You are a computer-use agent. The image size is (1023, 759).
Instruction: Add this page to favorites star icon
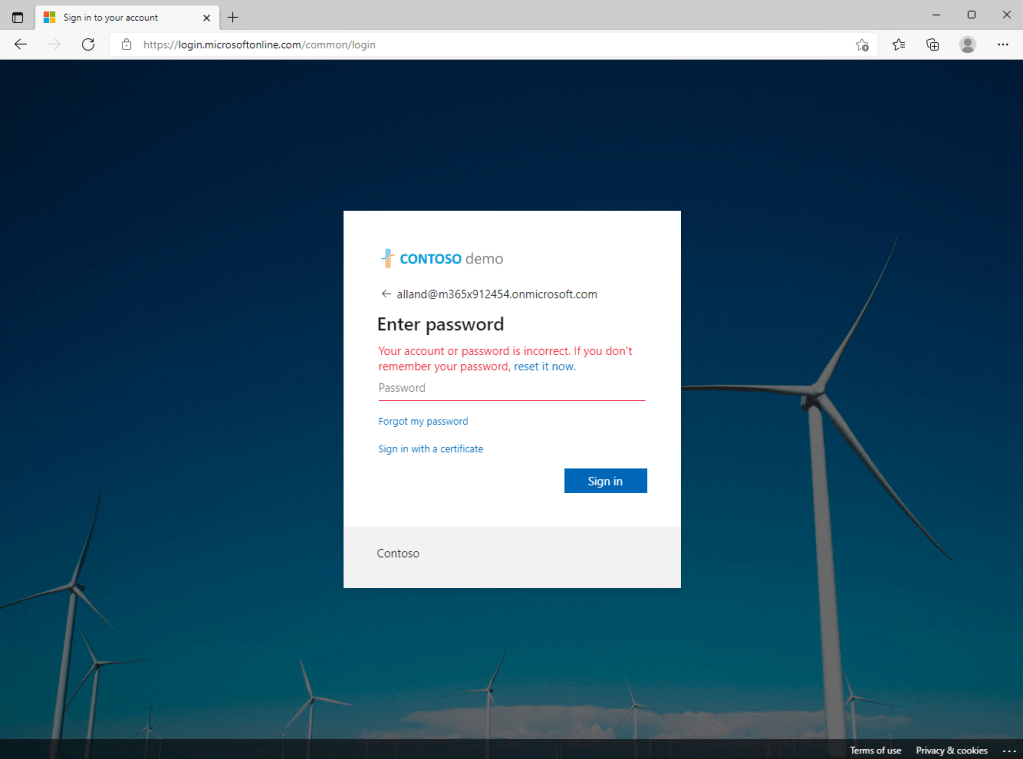[x=862, y=45]
